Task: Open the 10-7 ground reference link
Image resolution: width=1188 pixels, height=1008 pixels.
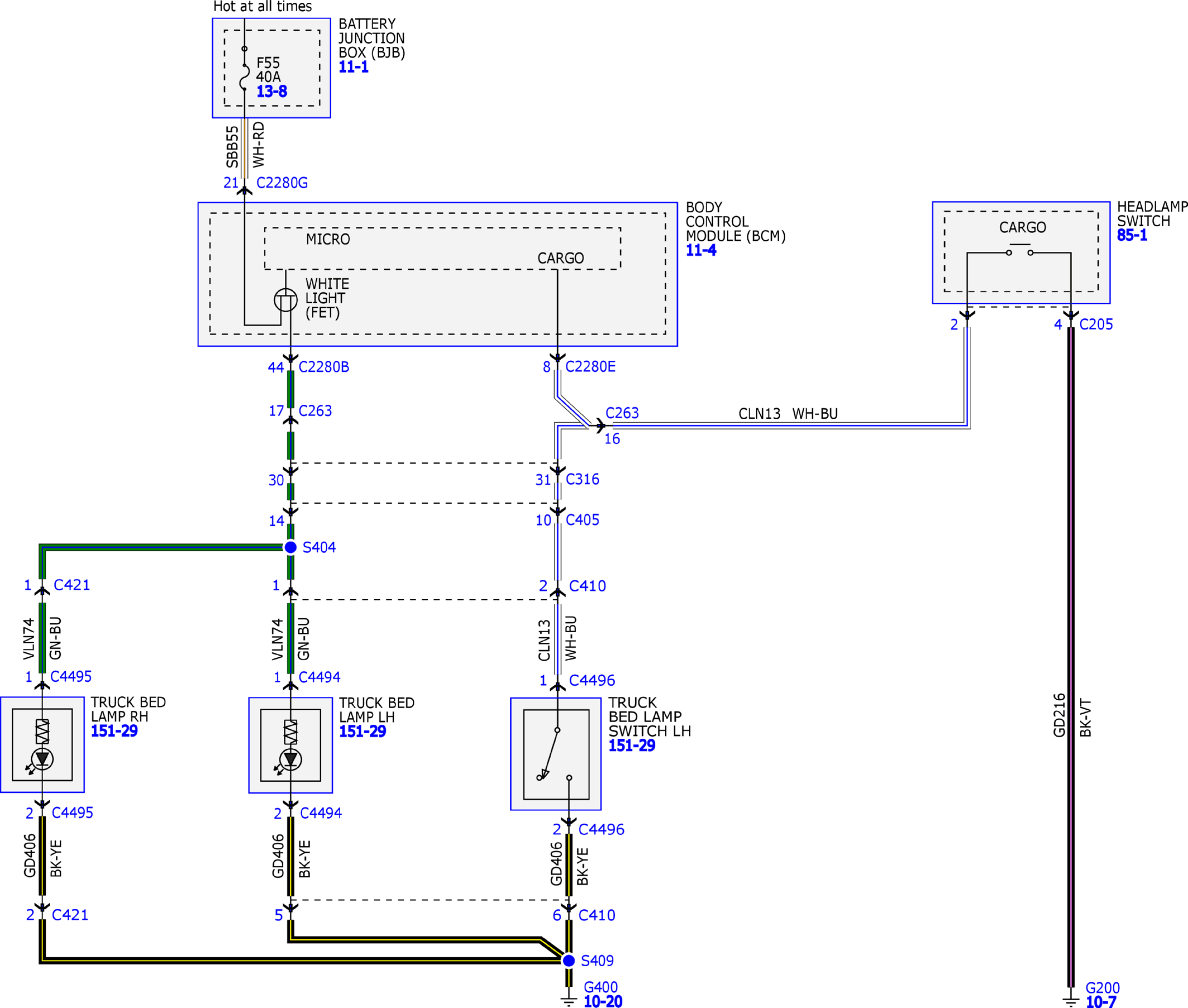Action: [x=1100, y=1002]
